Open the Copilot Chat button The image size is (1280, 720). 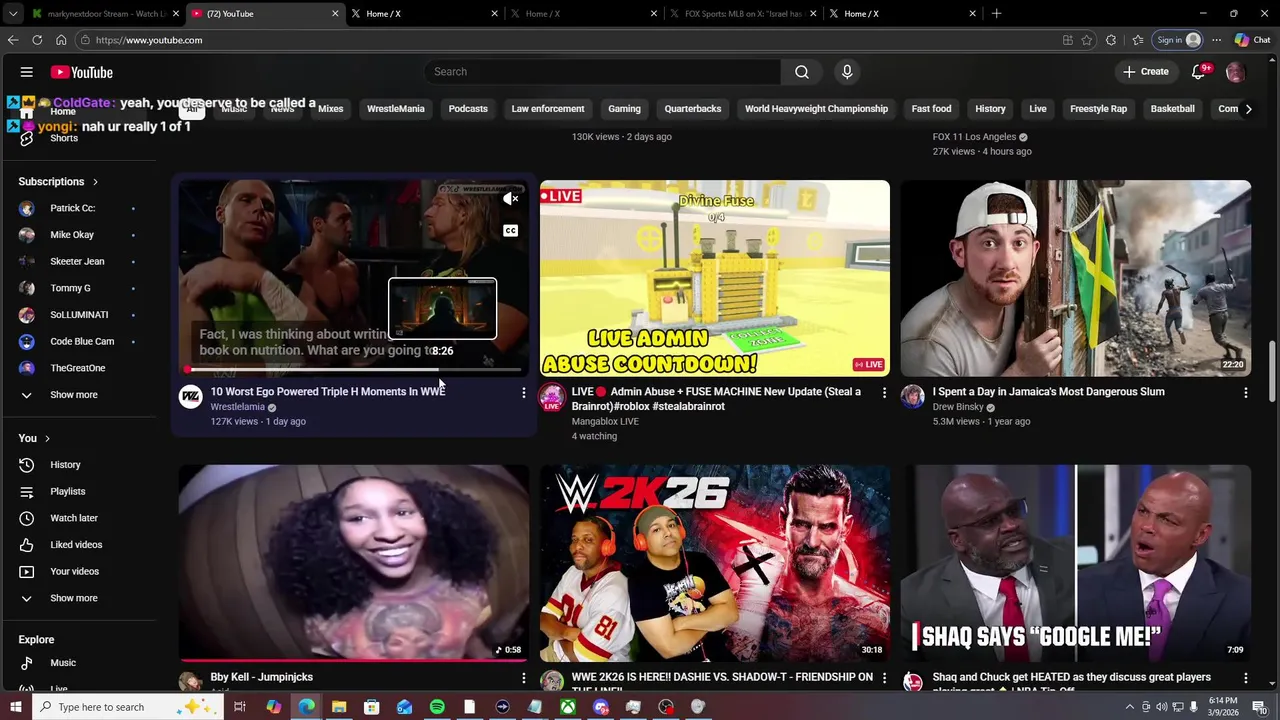(x=1253, y=40)
